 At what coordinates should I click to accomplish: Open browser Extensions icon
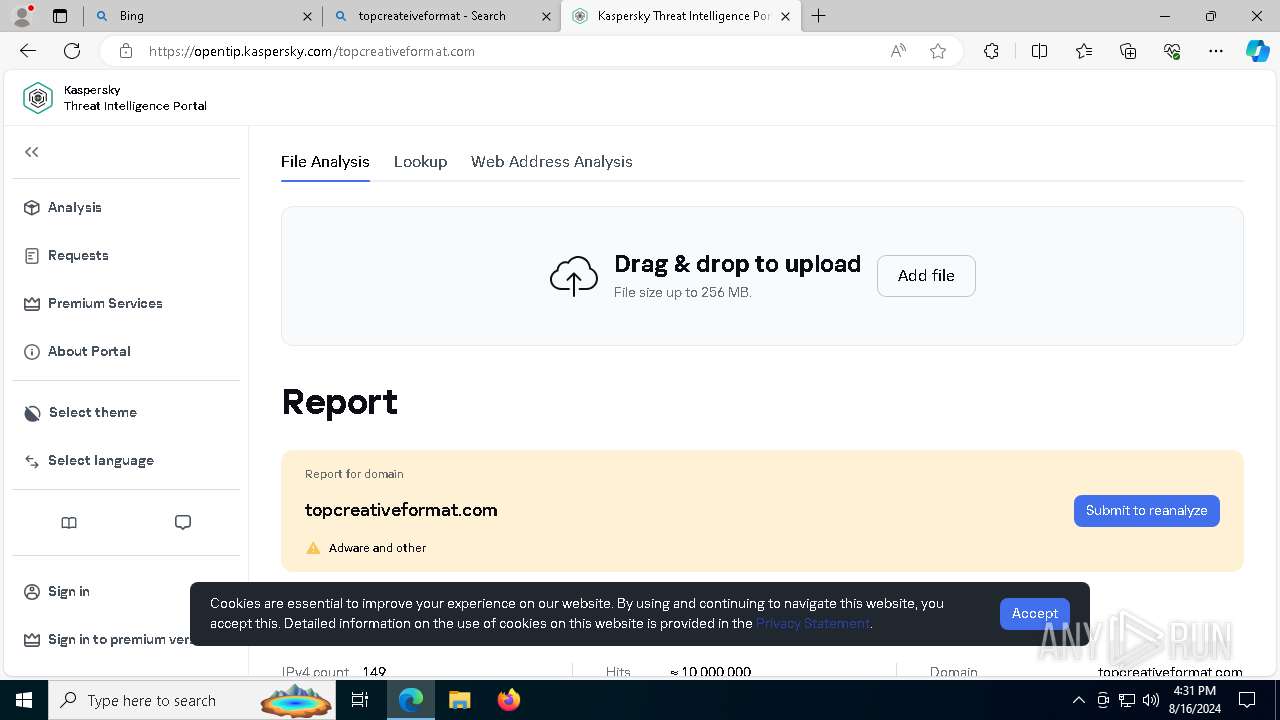pyautogui.click(x=991, y=51)
